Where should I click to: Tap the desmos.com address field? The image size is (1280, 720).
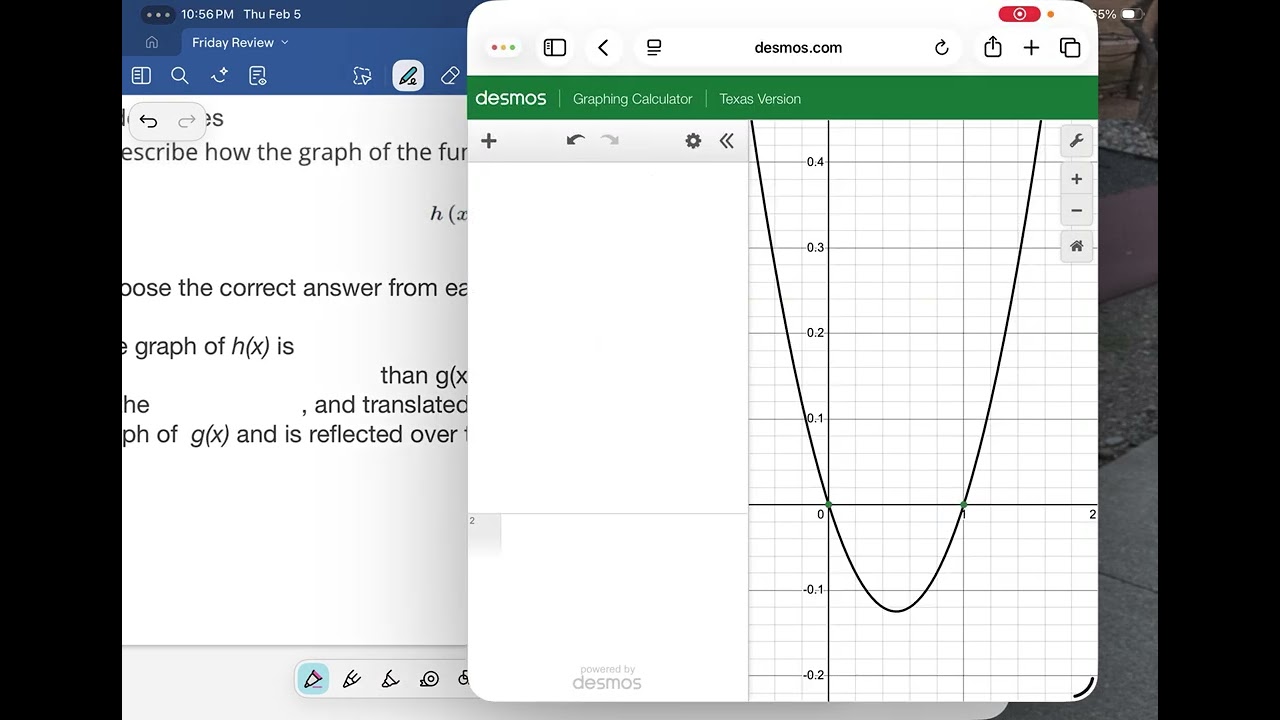pyautogui.click(x=798, y=47)
